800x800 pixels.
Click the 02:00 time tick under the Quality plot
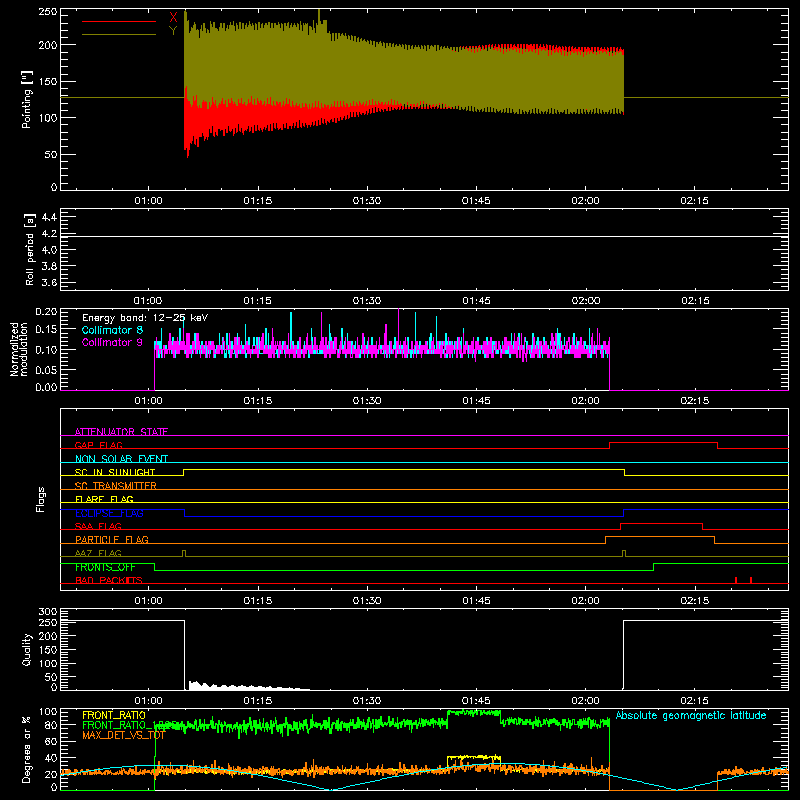pyautogui.click(x=586, y=701)
